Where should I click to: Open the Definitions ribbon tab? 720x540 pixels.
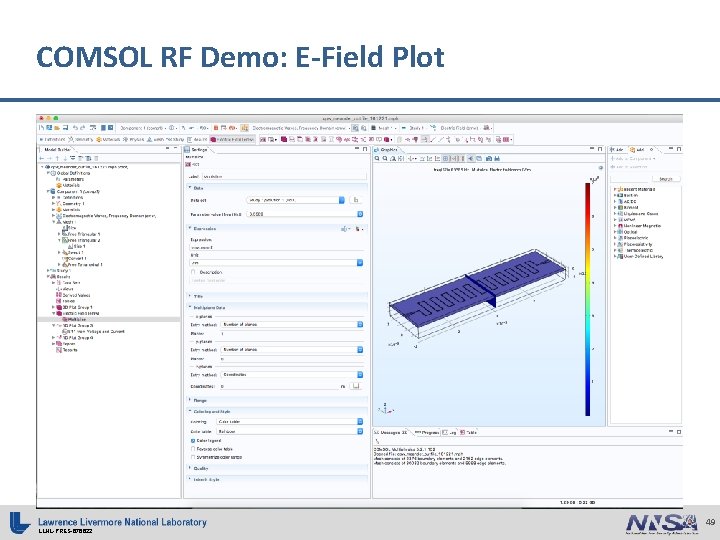click(52, 139)
